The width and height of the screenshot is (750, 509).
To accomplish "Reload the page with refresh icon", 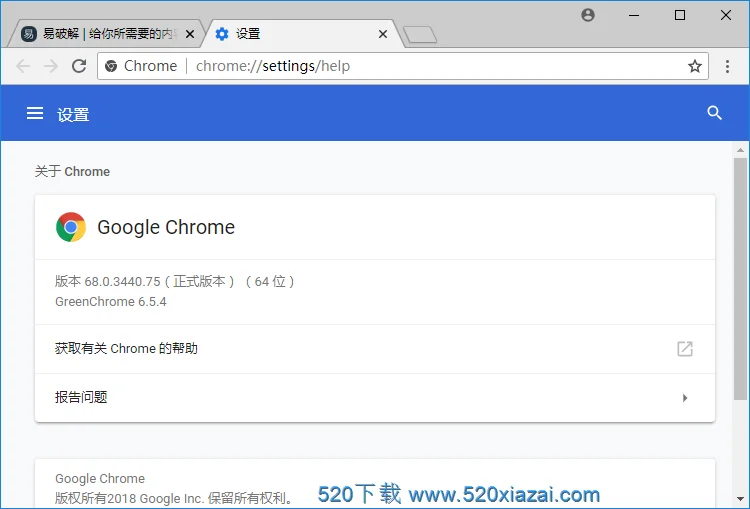I will click(x=79, y=66).
